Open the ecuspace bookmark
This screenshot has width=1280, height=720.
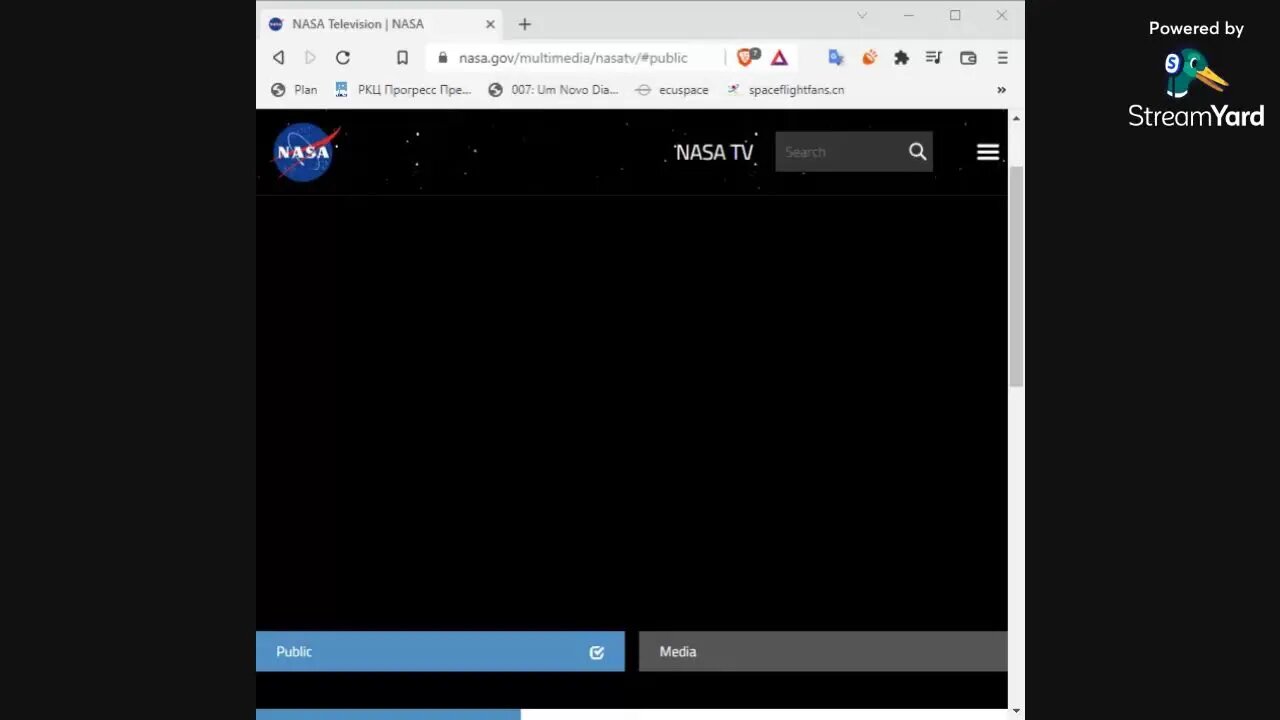[x=672, y=90]
